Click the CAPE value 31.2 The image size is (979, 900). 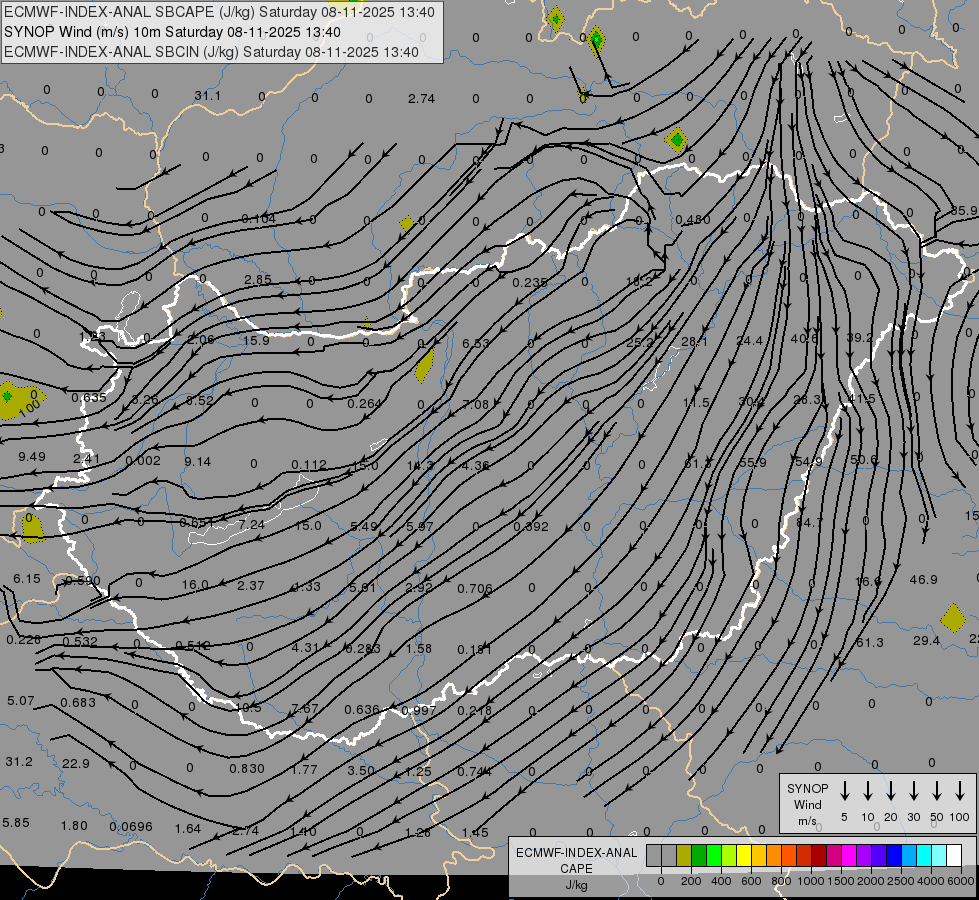click(x=19, y=762)
